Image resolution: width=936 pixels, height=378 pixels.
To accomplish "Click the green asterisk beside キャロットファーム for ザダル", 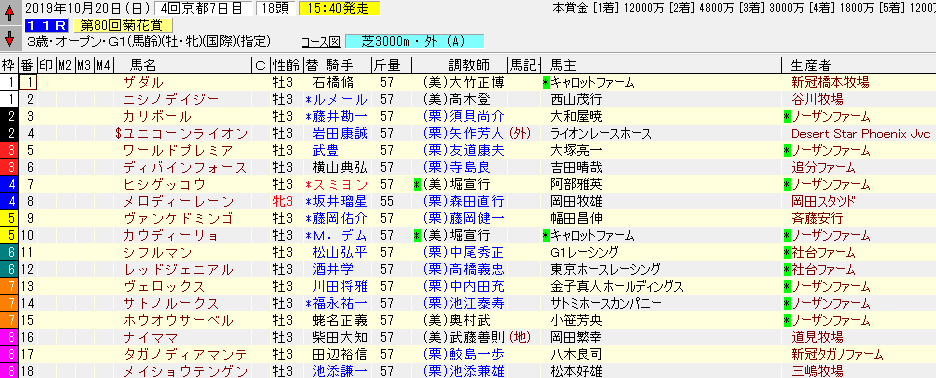I will (x=546, y=82).
